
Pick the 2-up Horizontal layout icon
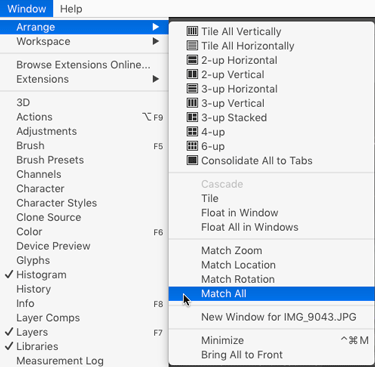(x=192, y=60)
